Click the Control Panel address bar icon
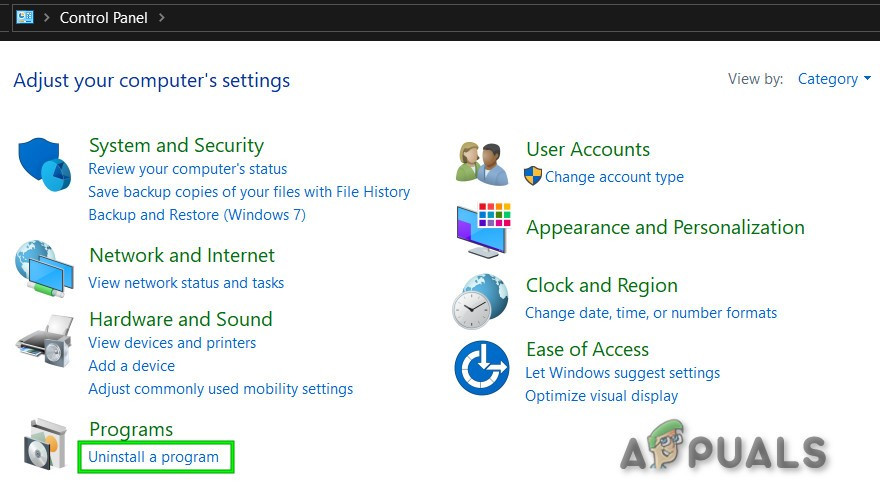 point(25,17)
